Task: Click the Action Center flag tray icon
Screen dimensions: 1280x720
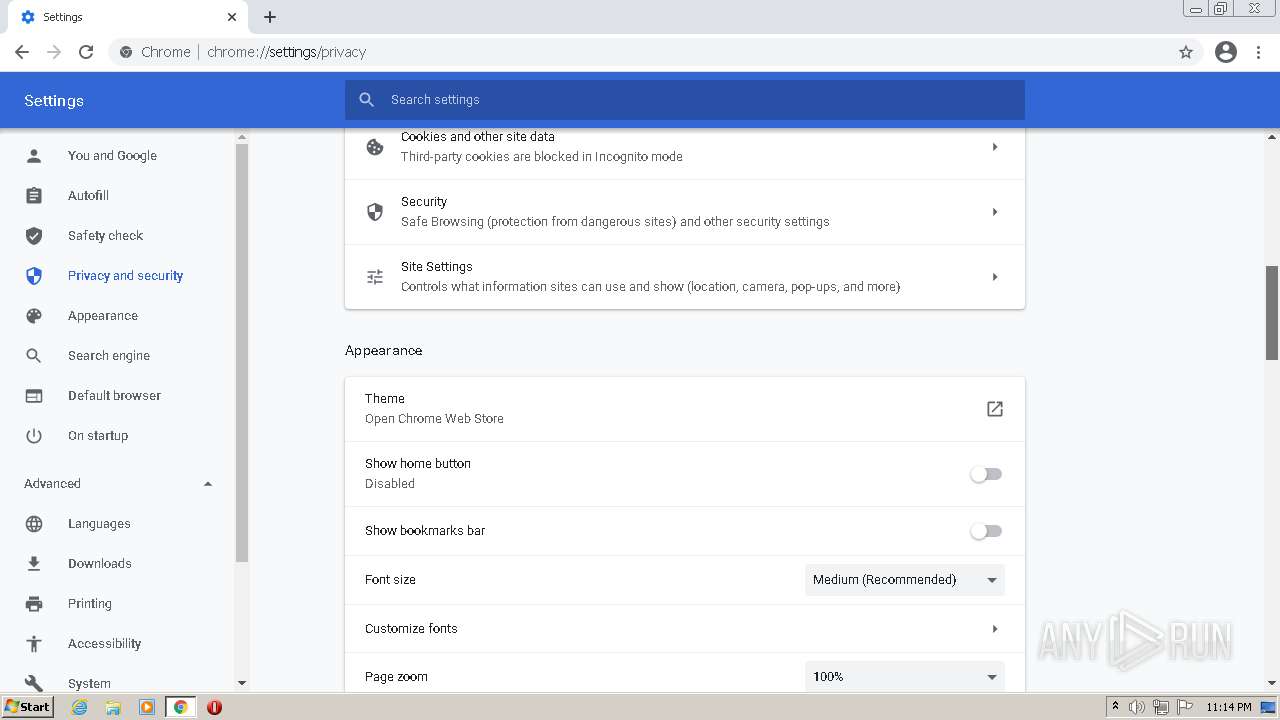Action: [x=1186, y=707]
